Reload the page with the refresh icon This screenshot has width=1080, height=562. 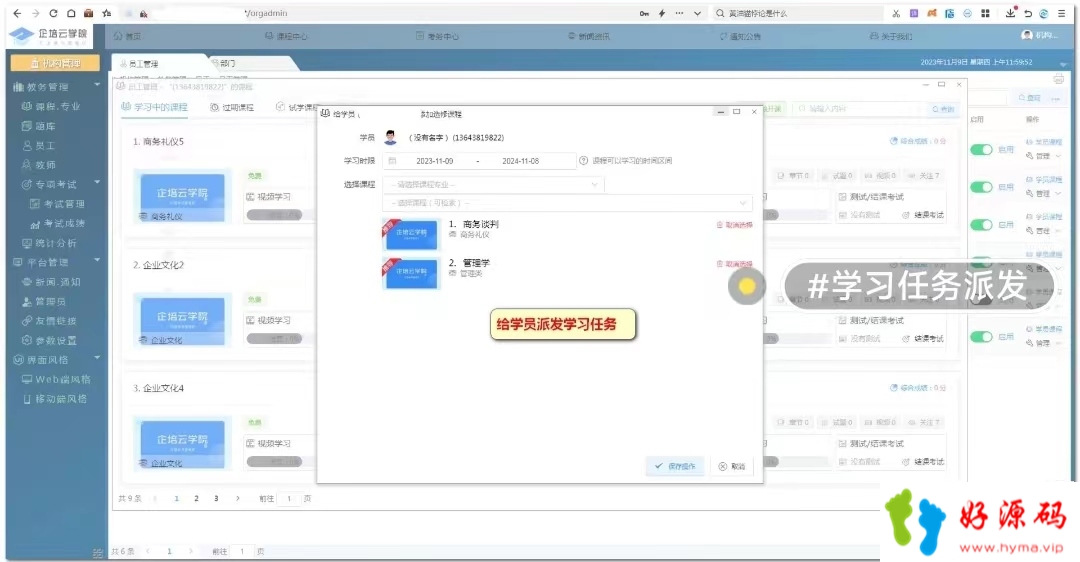click(x=53, y=13)
